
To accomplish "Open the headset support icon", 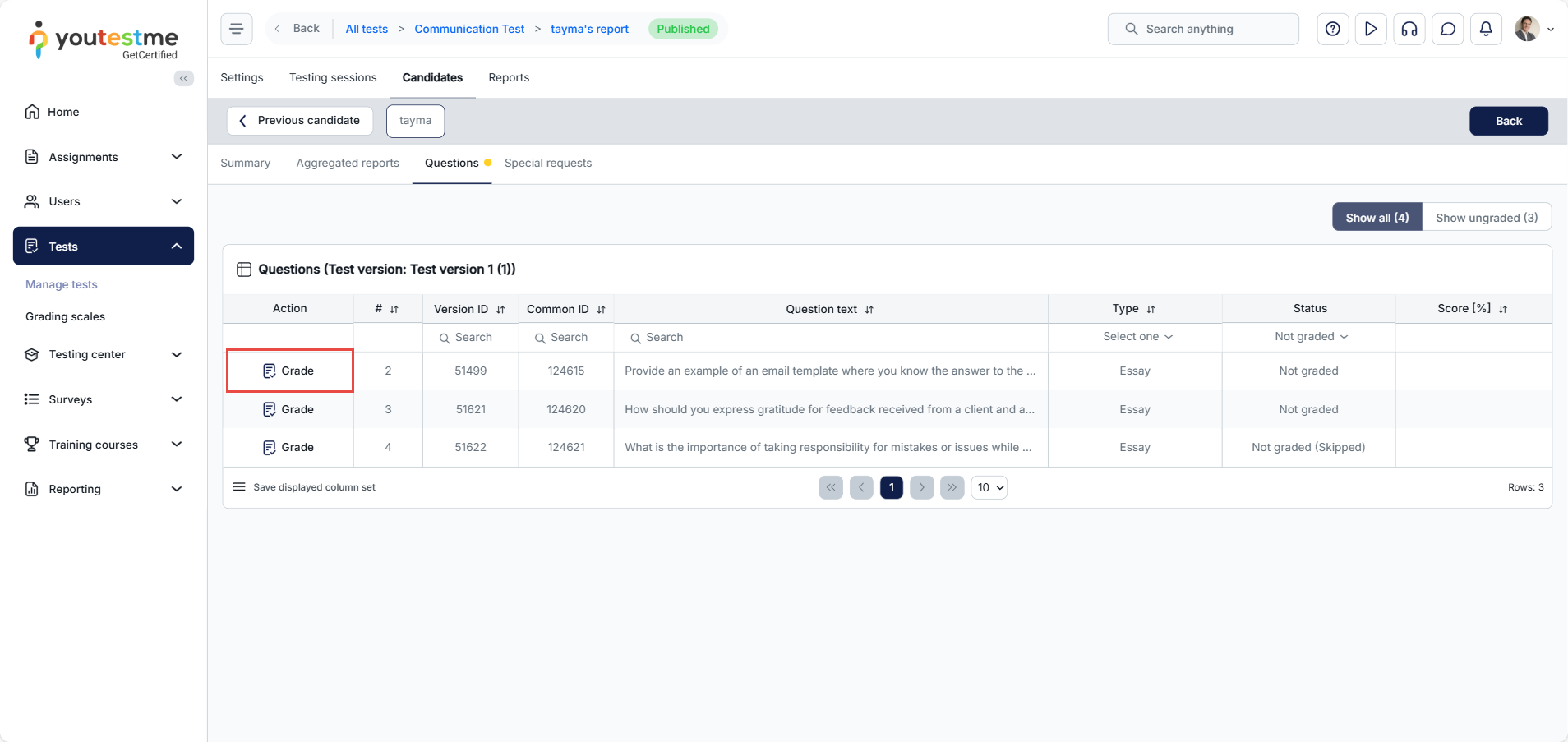I will click(1409, 29).
